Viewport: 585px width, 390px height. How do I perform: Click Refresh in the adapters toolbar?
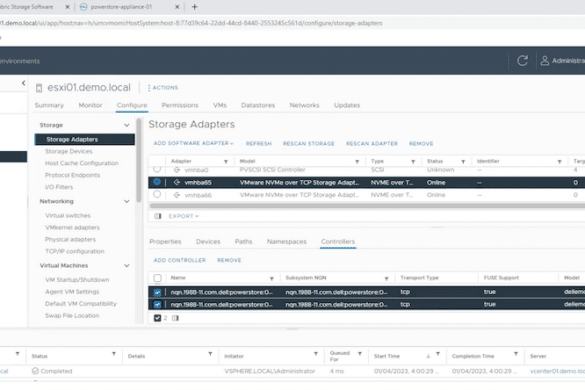259,144
